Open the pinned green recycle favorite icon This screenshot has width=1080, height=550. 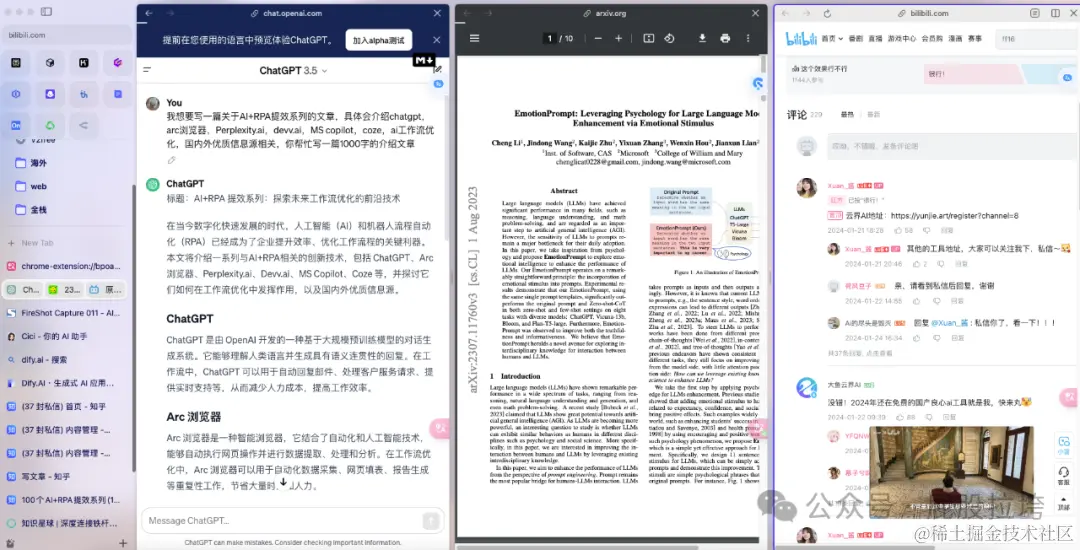50,125
